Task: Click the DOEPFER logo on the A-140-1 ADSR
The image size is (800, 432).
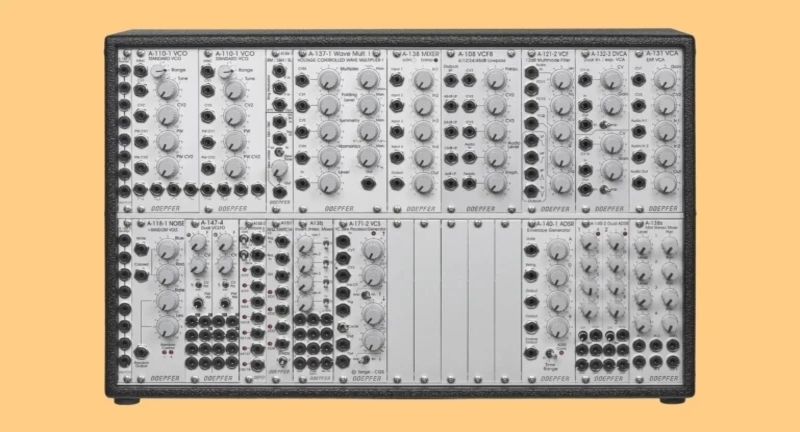Action: (x=555, y=378)
